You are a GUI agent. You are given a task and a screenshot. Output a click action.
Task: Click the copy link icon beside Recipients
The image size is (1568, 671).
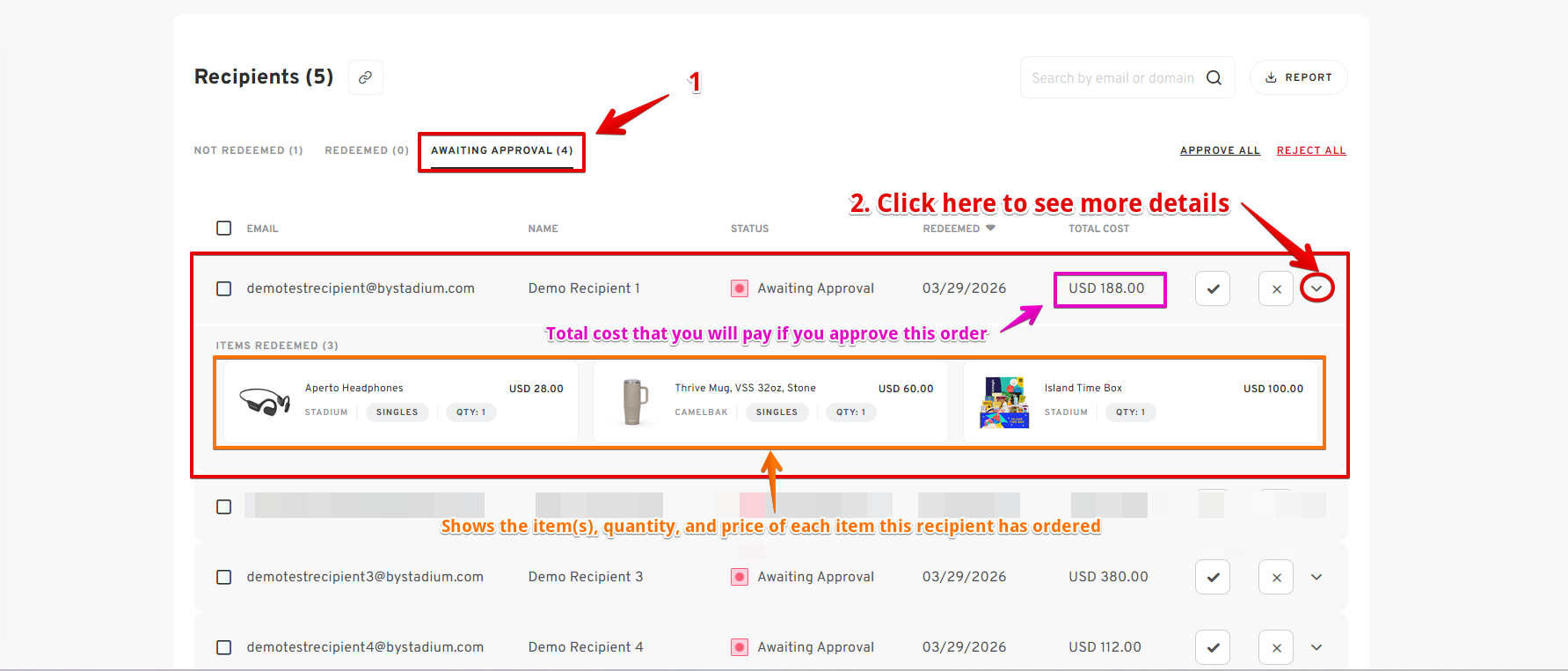pos(365,77)
